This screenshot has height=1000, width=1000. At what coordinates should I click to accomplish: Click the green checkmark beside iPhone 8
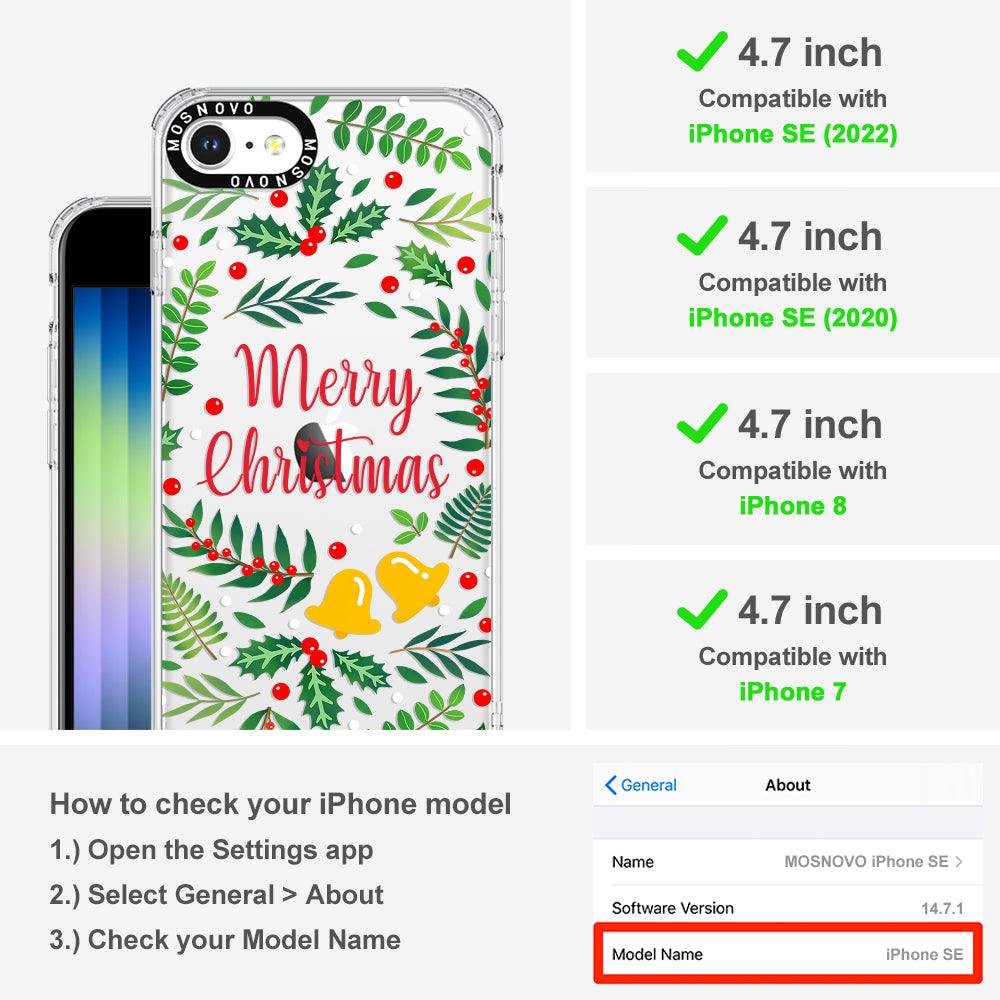click(x=702, y=423)
